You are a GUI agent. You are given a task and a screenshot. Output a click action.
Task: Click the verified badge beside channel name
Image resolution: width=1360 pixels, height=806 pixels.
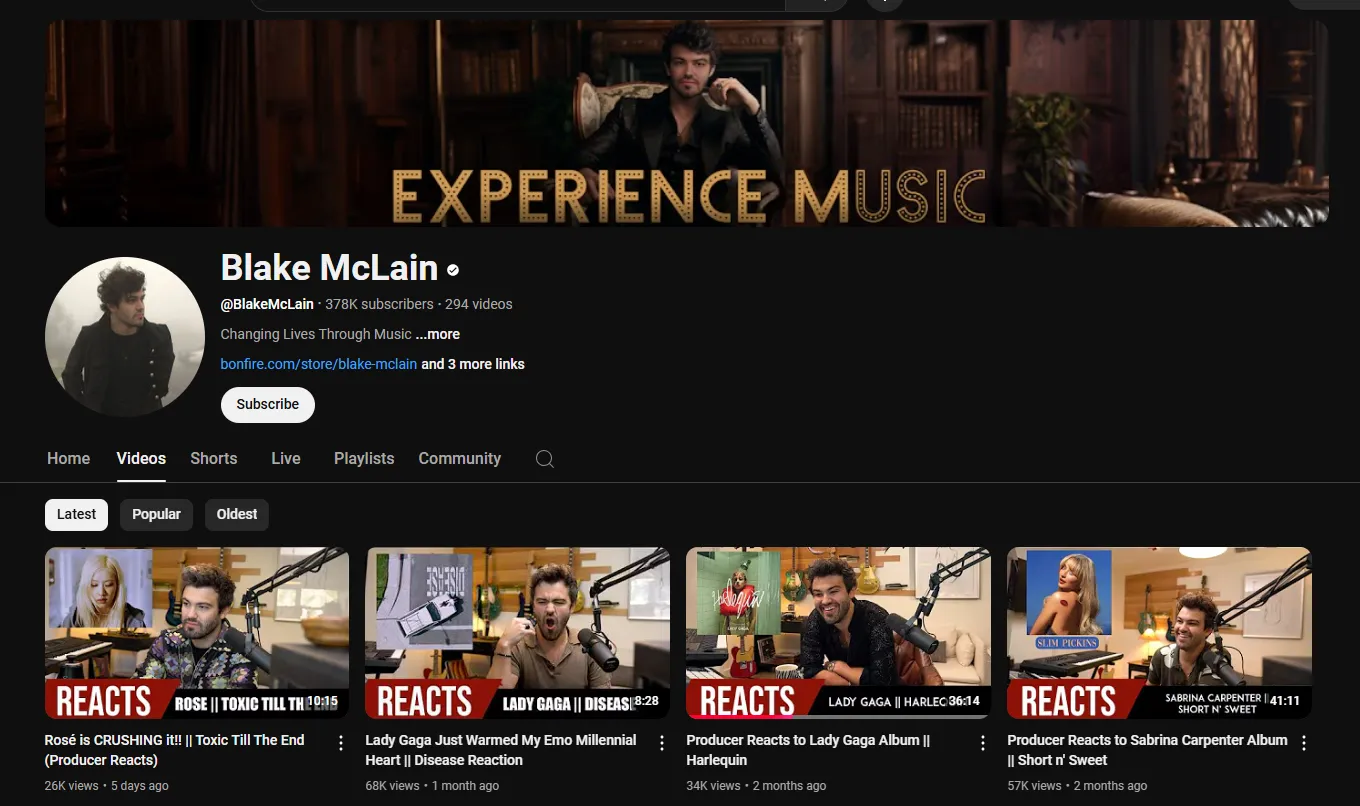[x=453, y=270]
